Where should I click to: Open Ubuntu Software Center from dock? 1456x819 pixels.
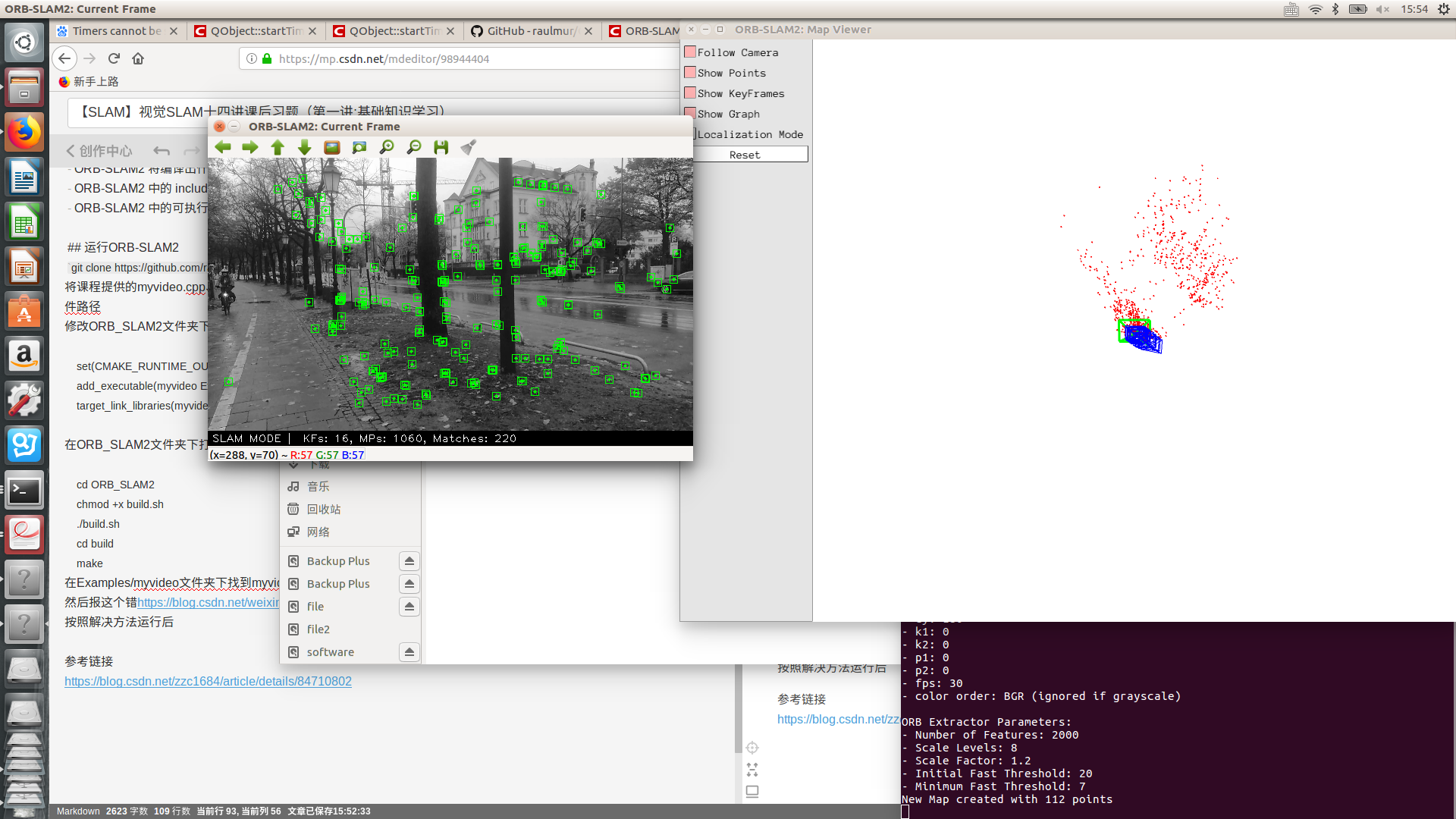[x=24, y=312]
